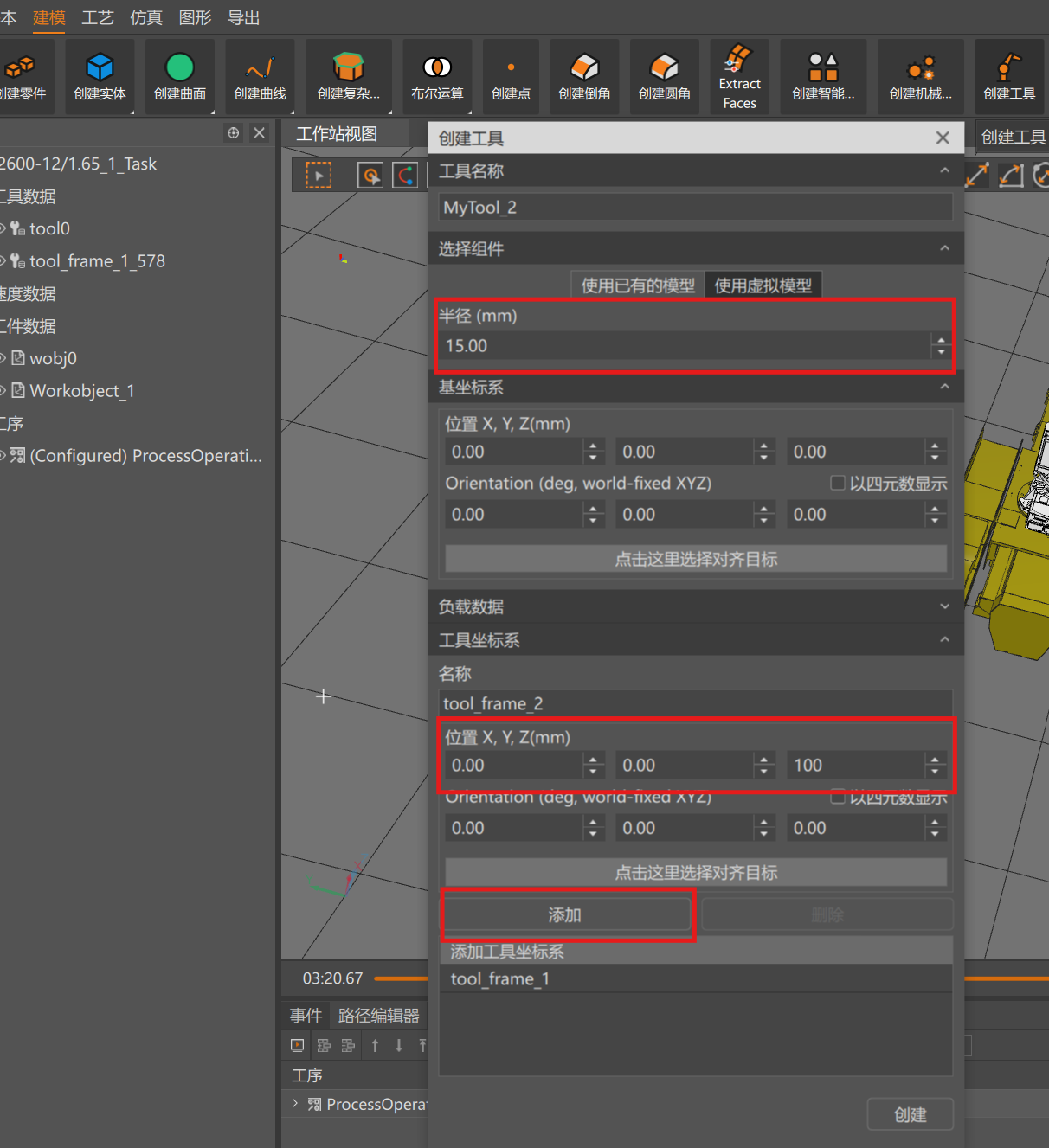Click tool frame 点击这里选择对齐目标 button

696,873
